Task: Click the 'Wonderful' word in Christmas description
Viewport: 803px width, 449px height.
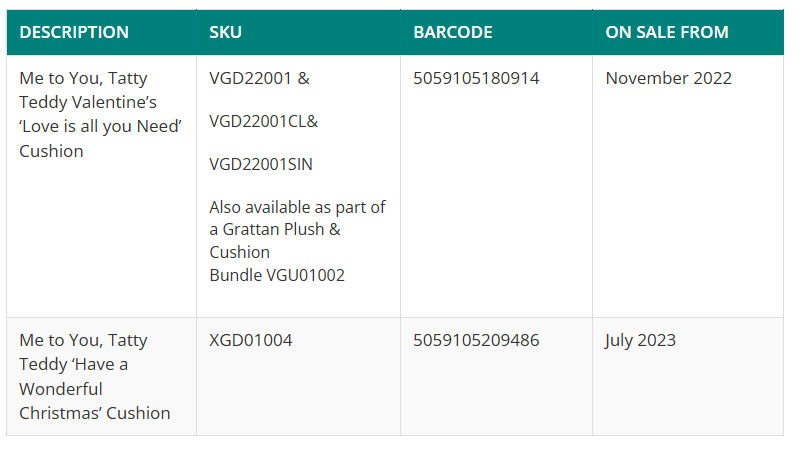Action: point(61,389)
